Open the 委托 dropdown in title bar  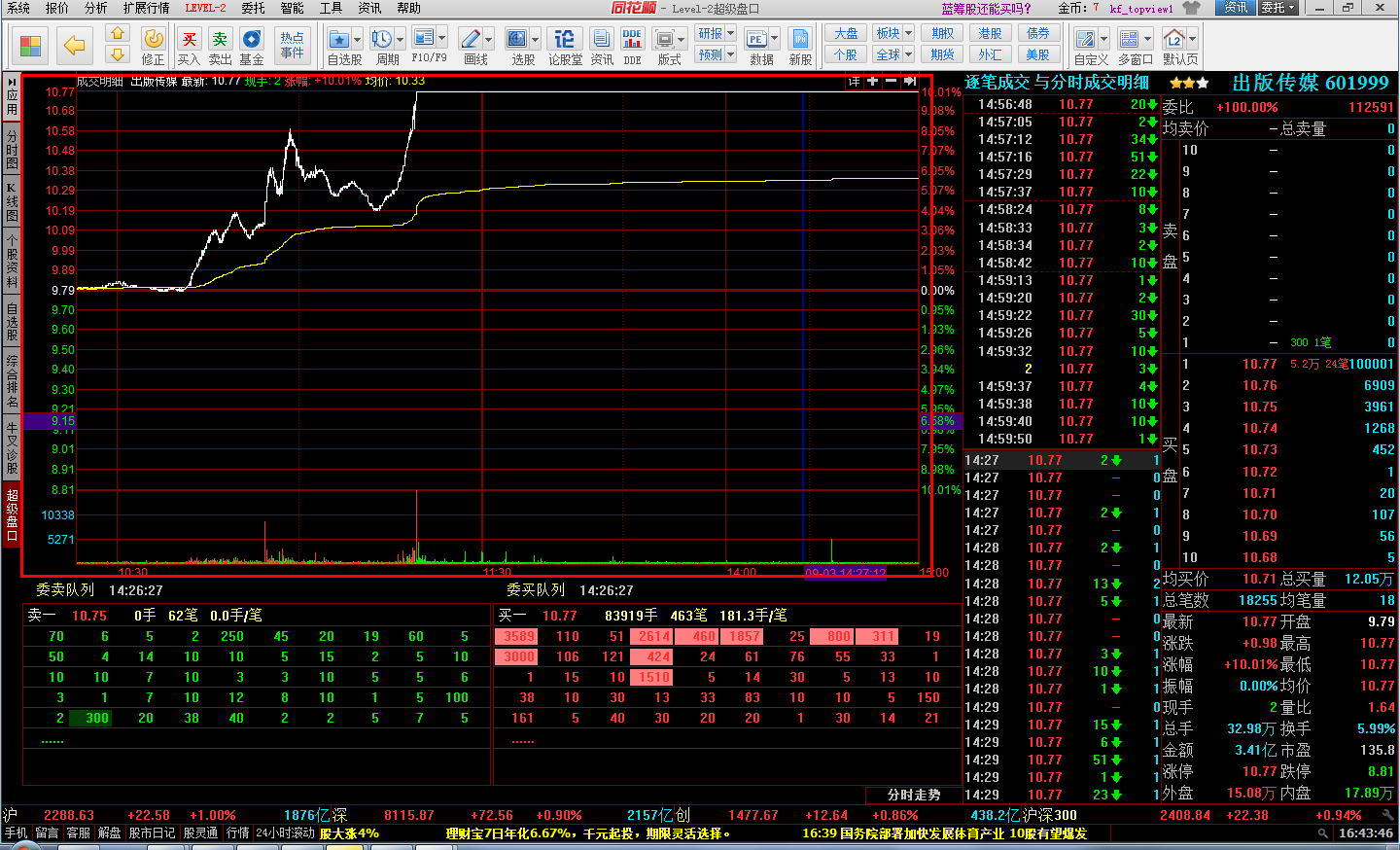(x=1277, y=8)
